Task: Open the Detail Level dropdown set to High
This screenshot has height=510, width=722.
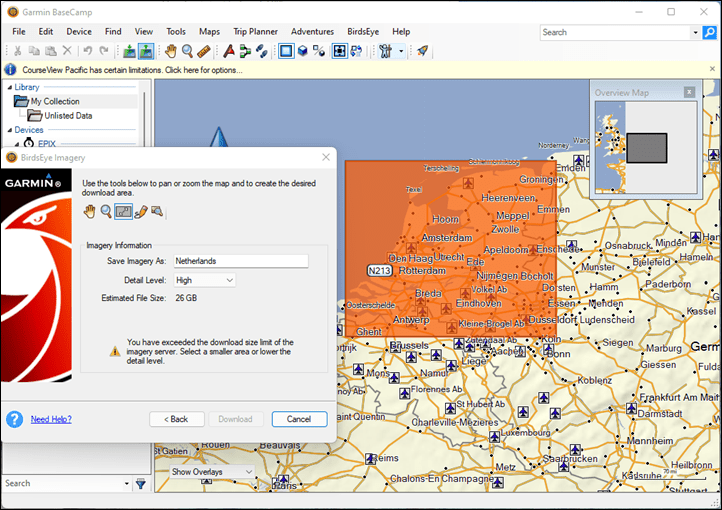Action: coord(204,280)
